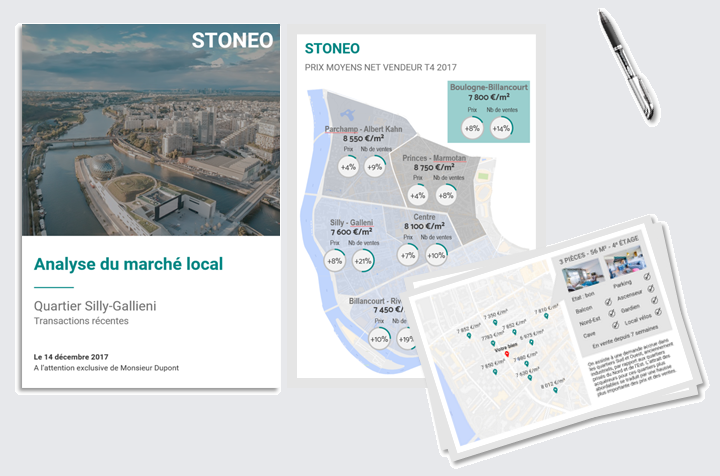Click the Billancourt +10% price gauge
720x476 pixels.
379,339
